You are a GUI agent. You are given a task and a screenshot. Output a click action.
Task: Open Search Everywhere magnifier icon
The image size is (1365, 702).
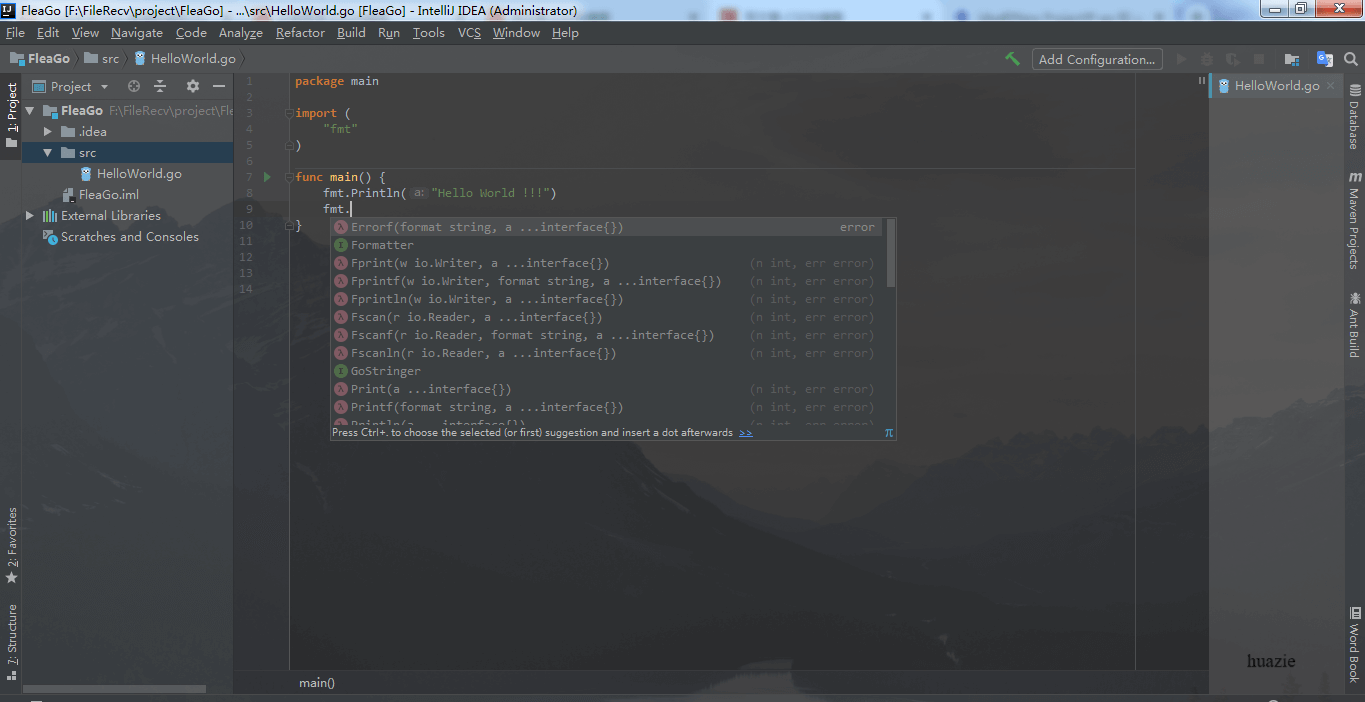click(1351, 59)
